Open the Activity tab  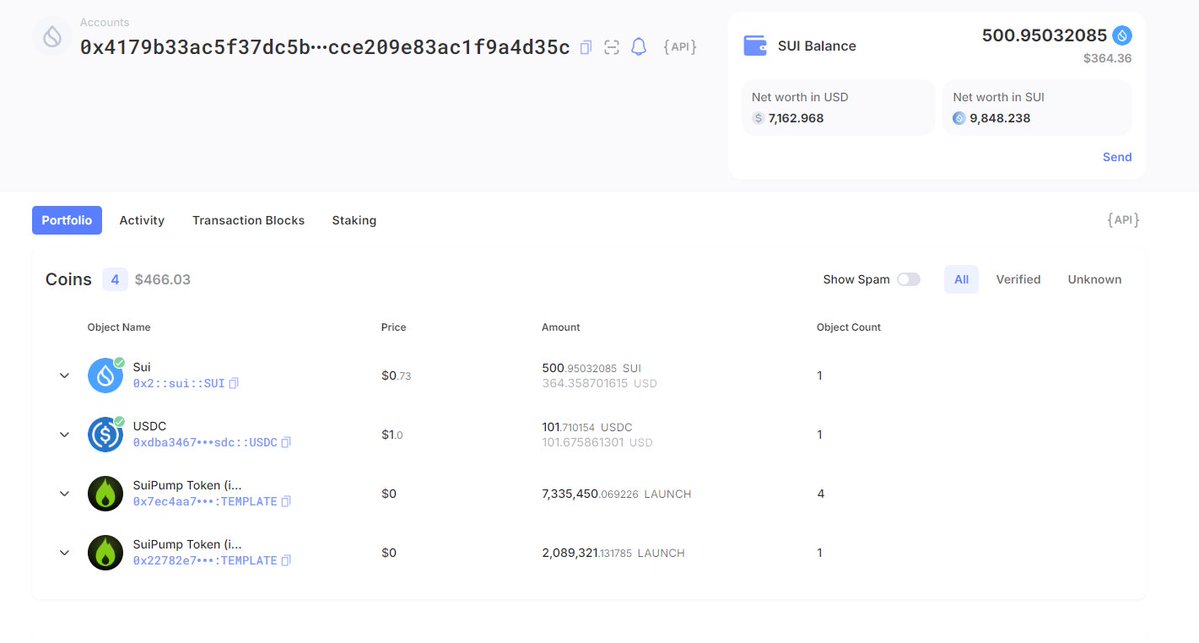pyautogui.click(x=141, y=220)
